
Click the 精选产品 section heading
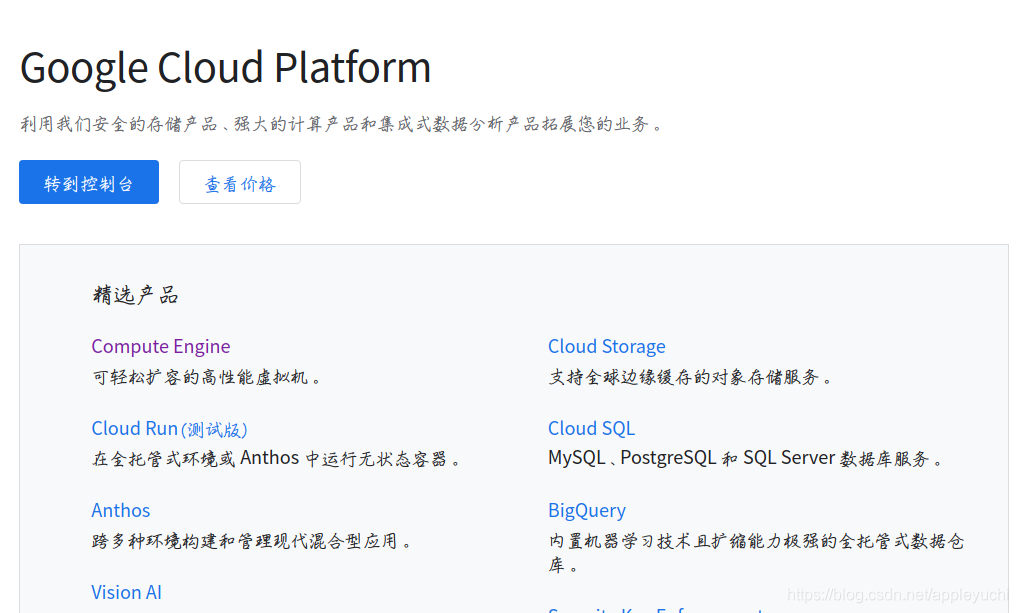point(135,295)
